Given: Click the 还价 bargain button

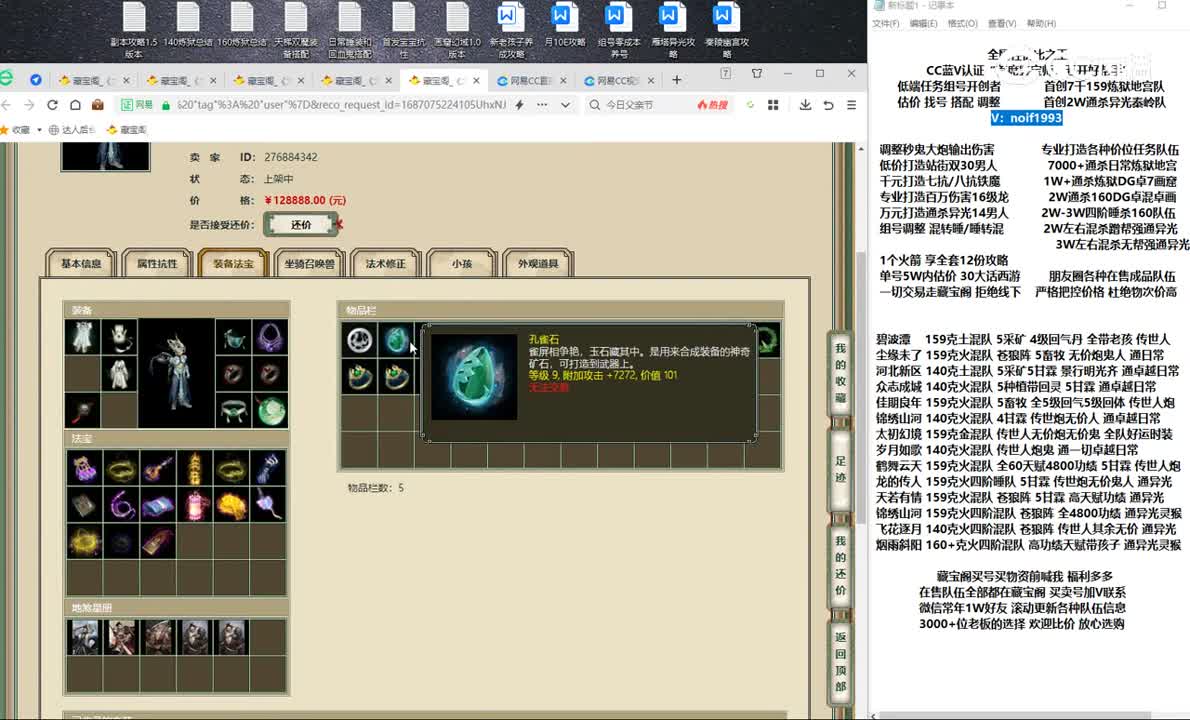Looking at the screenshot, I should pos(300,225).
